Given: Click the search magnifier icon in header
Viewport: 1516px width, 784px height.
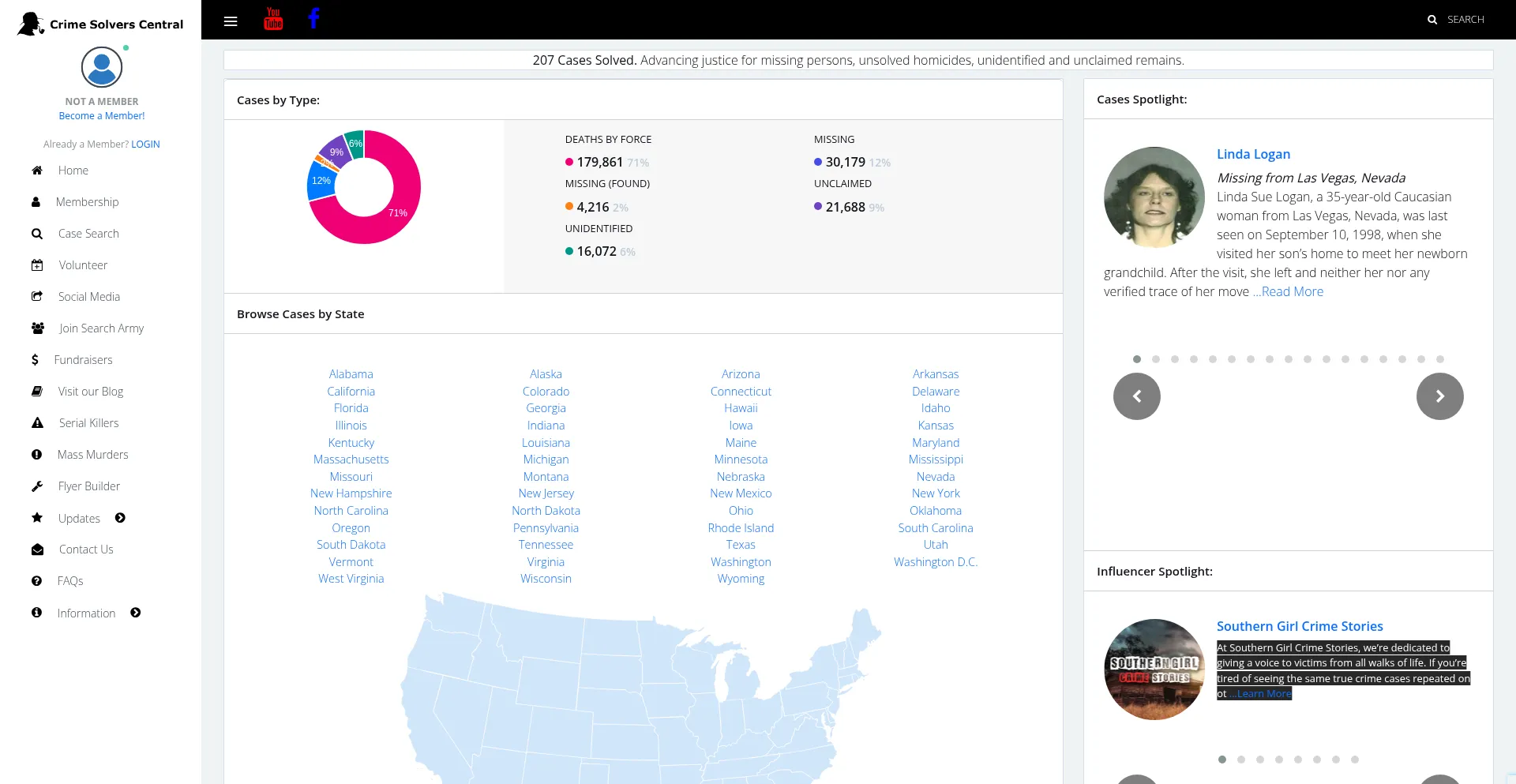Looking at the screenshot, I should coord(1432,20).
